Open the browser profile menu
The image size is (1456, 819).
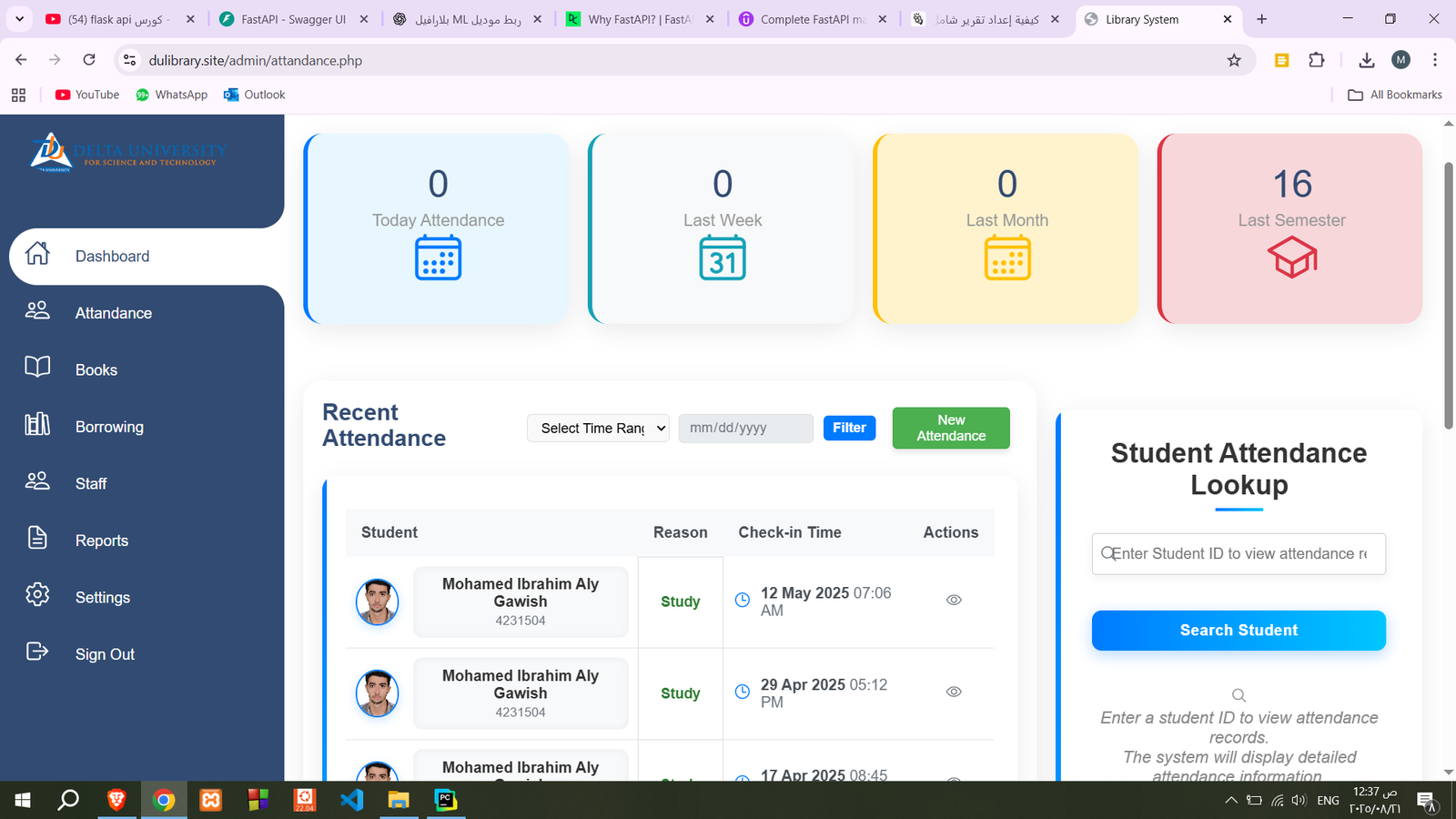coord(1400,60)
